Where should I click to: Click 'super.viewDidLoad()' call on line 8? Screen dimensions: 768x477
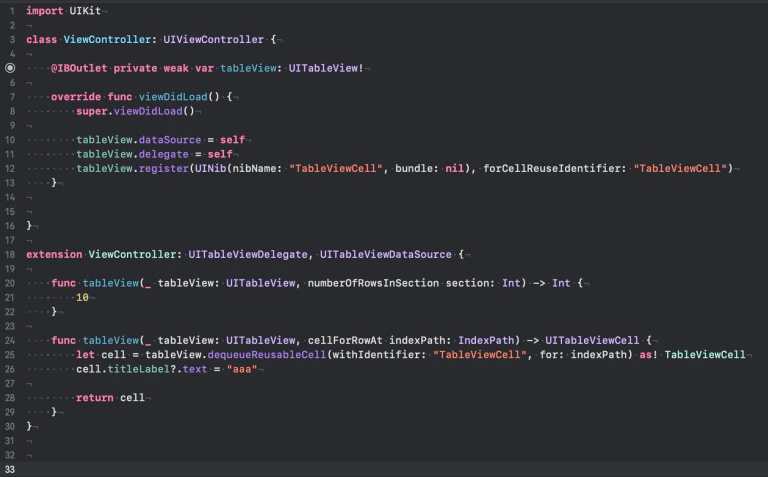(135, 111)
